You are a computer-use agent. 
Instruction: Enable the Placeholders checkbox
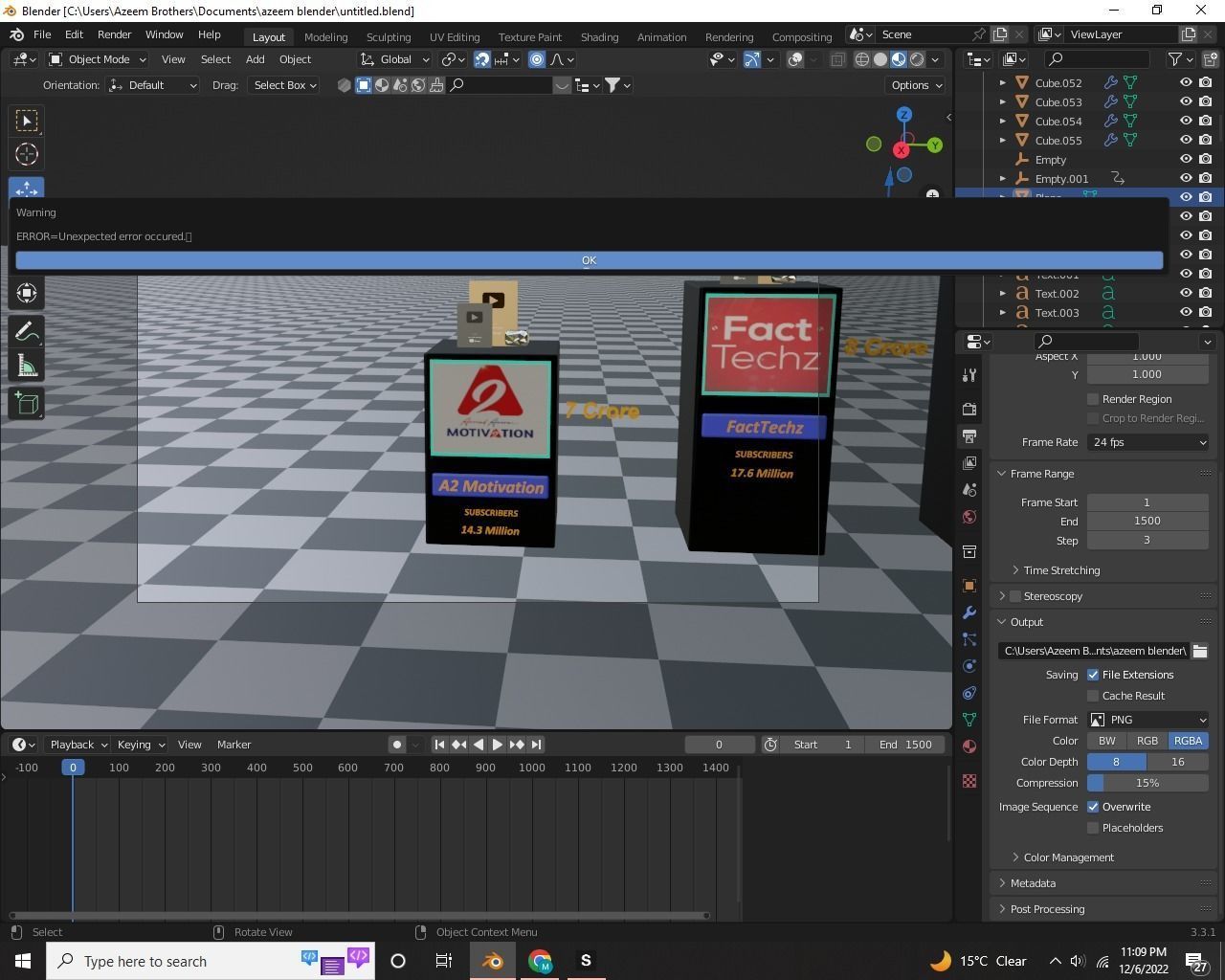click(1093, 828)
